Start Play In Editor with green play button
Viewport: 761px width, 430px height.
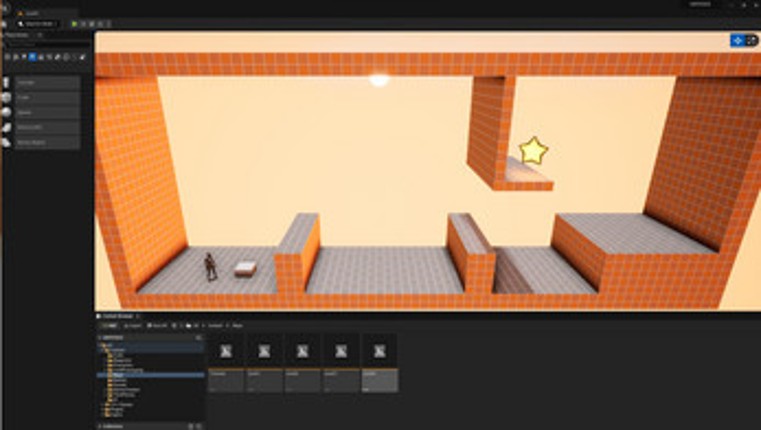point(74,23)
